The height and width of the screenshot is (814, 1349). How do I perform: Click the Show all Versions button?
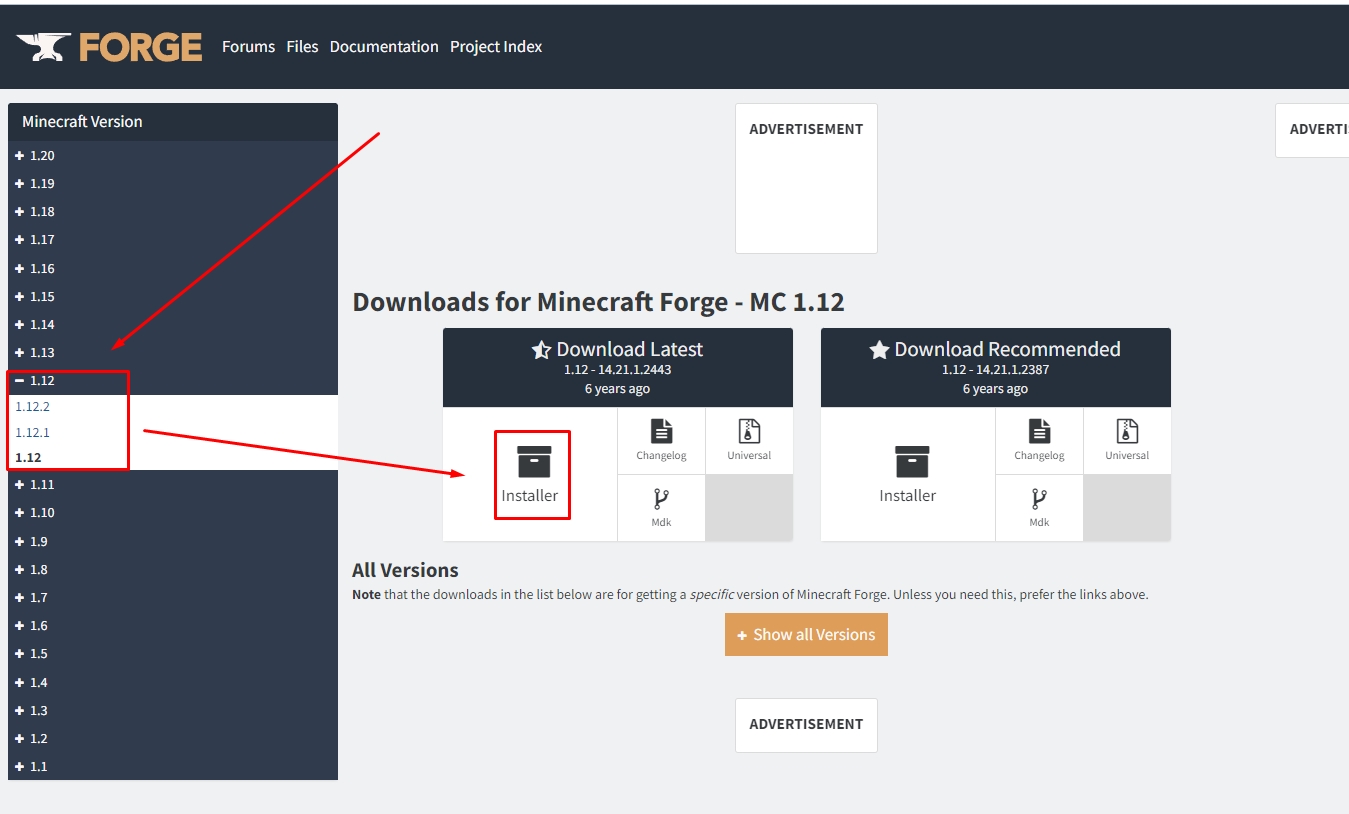806,635
